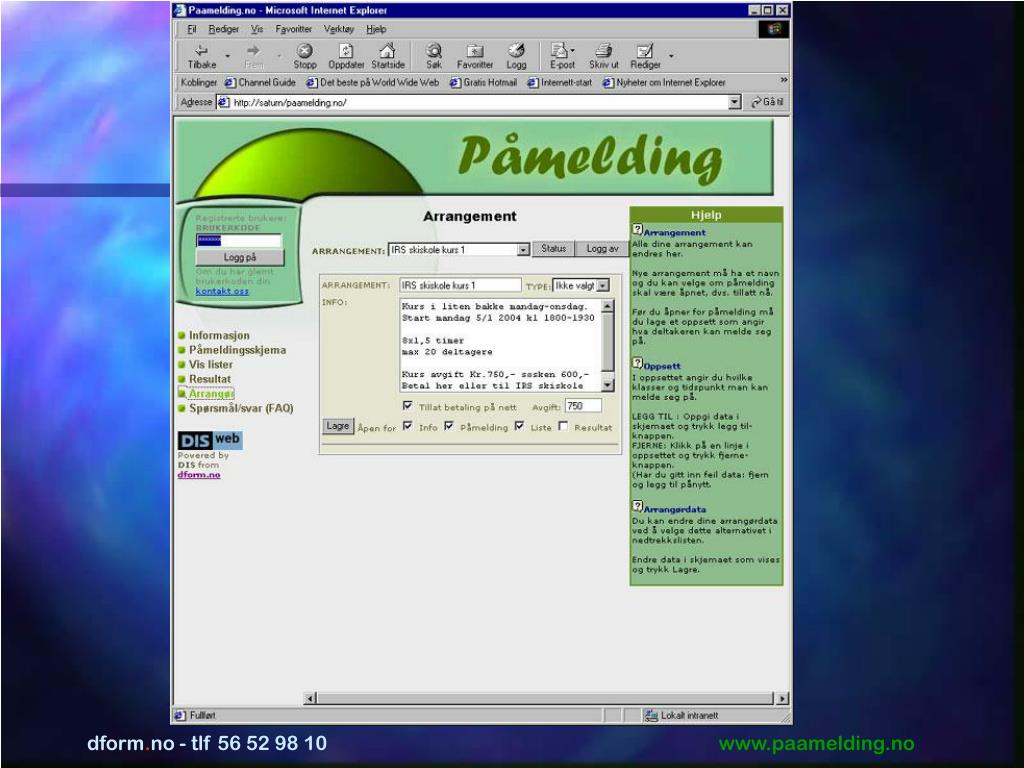Click the Lagre button
This screenshot has height=768, width=1024.
[338, 426]
